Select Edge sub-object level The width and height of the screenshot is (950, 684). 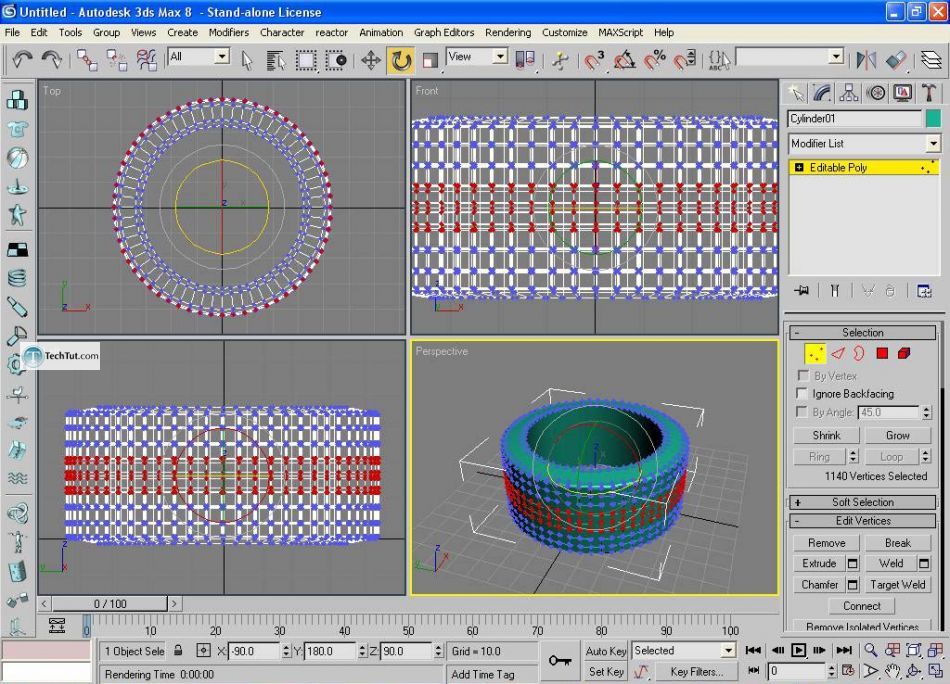pyautogui.click(x=838, y=354)
